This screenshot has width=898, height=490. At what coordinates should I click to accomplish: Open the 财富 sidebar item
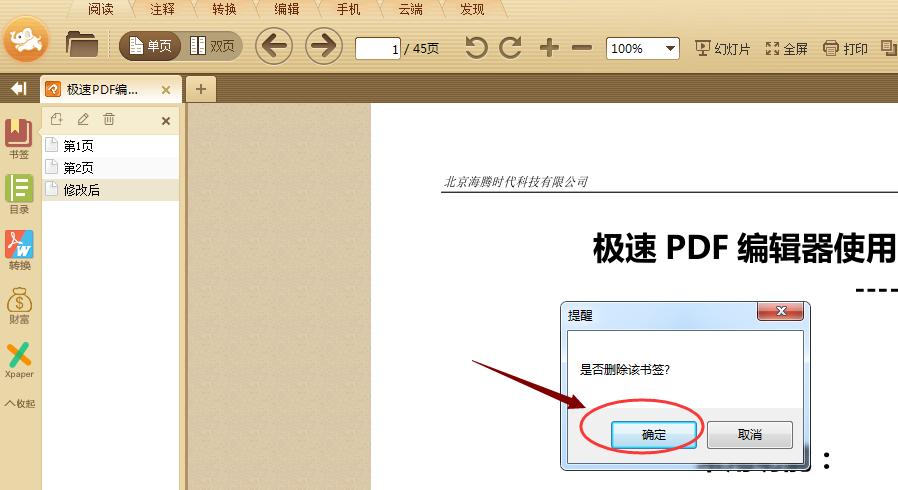[x=19, y=305]
